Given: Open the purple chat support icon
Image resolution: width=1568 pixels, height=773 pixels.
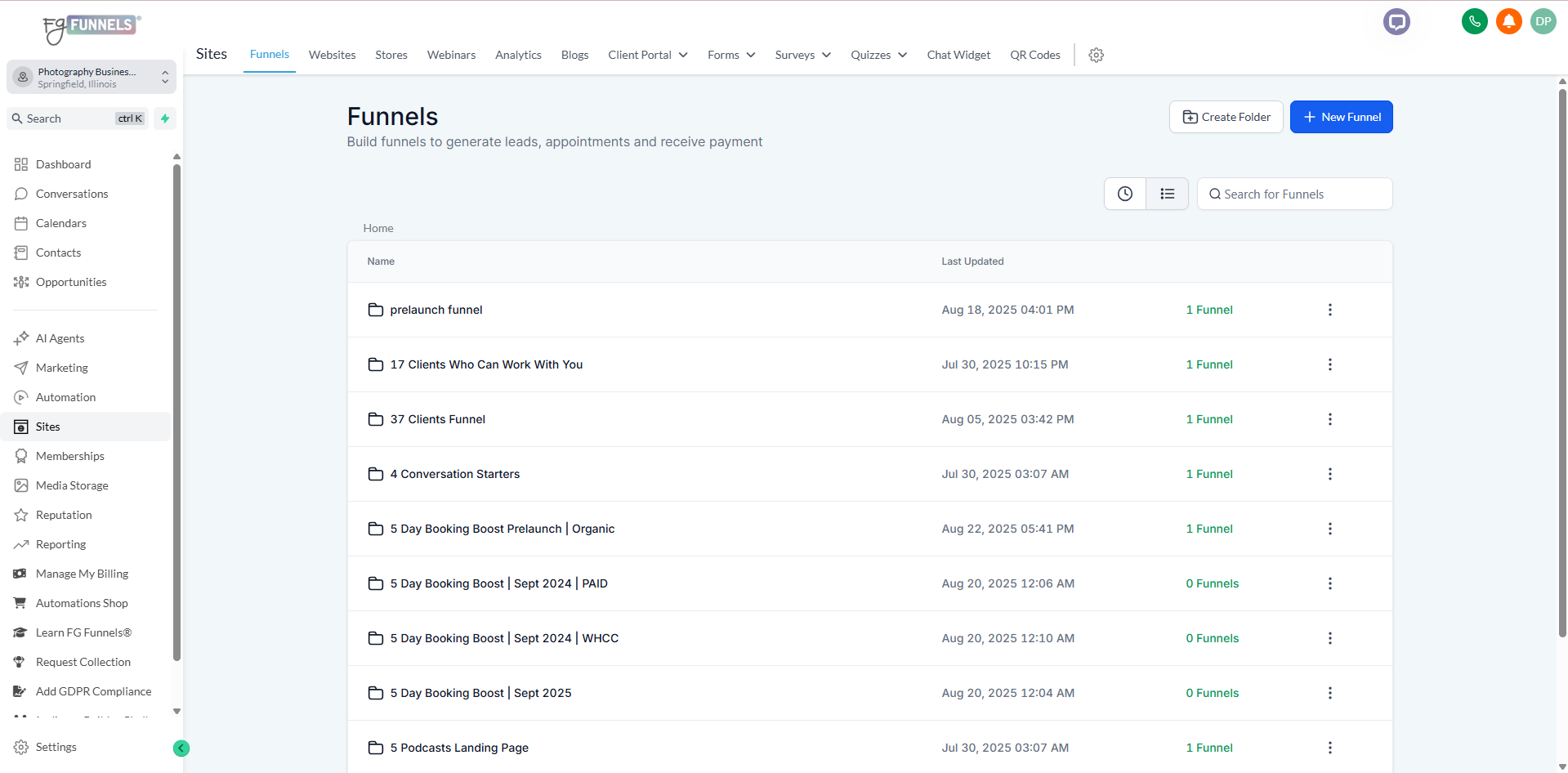Looking at the screenshot, I should (1396, 21).
